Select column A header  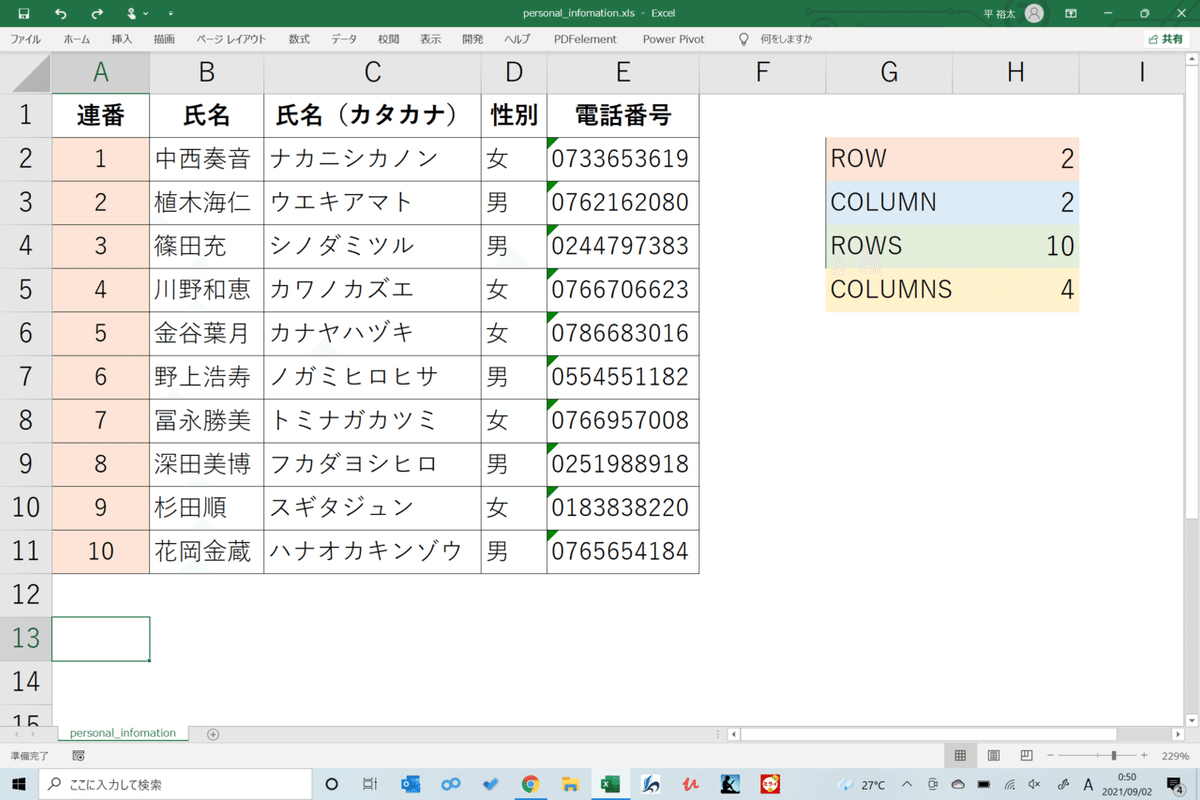click(x=100, y=72)
